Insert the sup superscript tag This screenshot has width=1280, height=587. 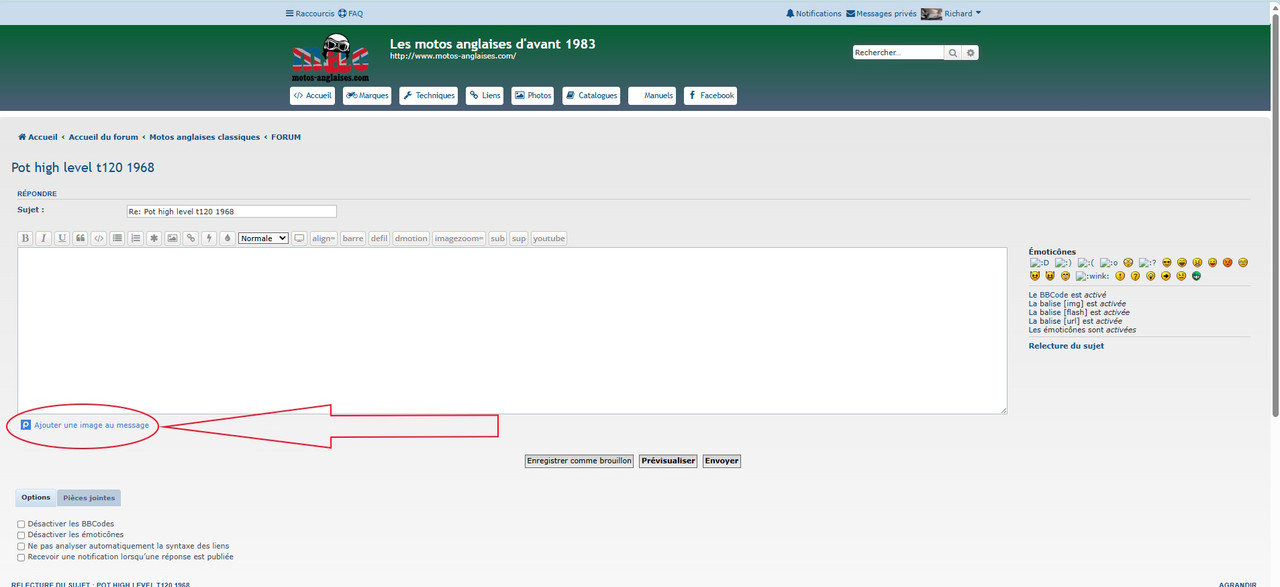pyautogui.click(x=519, y=238)
